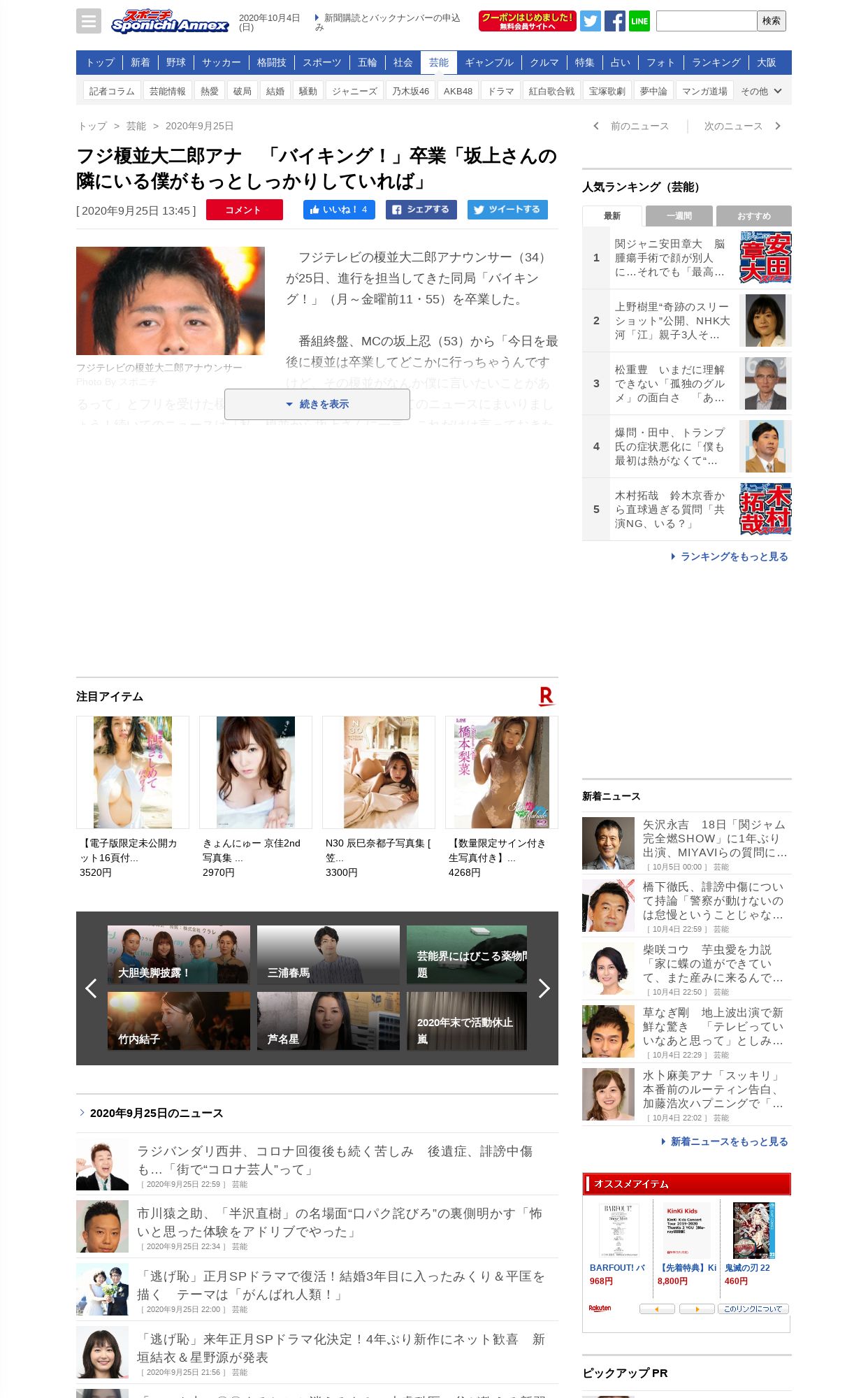This screenshot has height=1398, width=868.
Task: Open BARFOUT! recommended item
Action: click(618, 1244)
